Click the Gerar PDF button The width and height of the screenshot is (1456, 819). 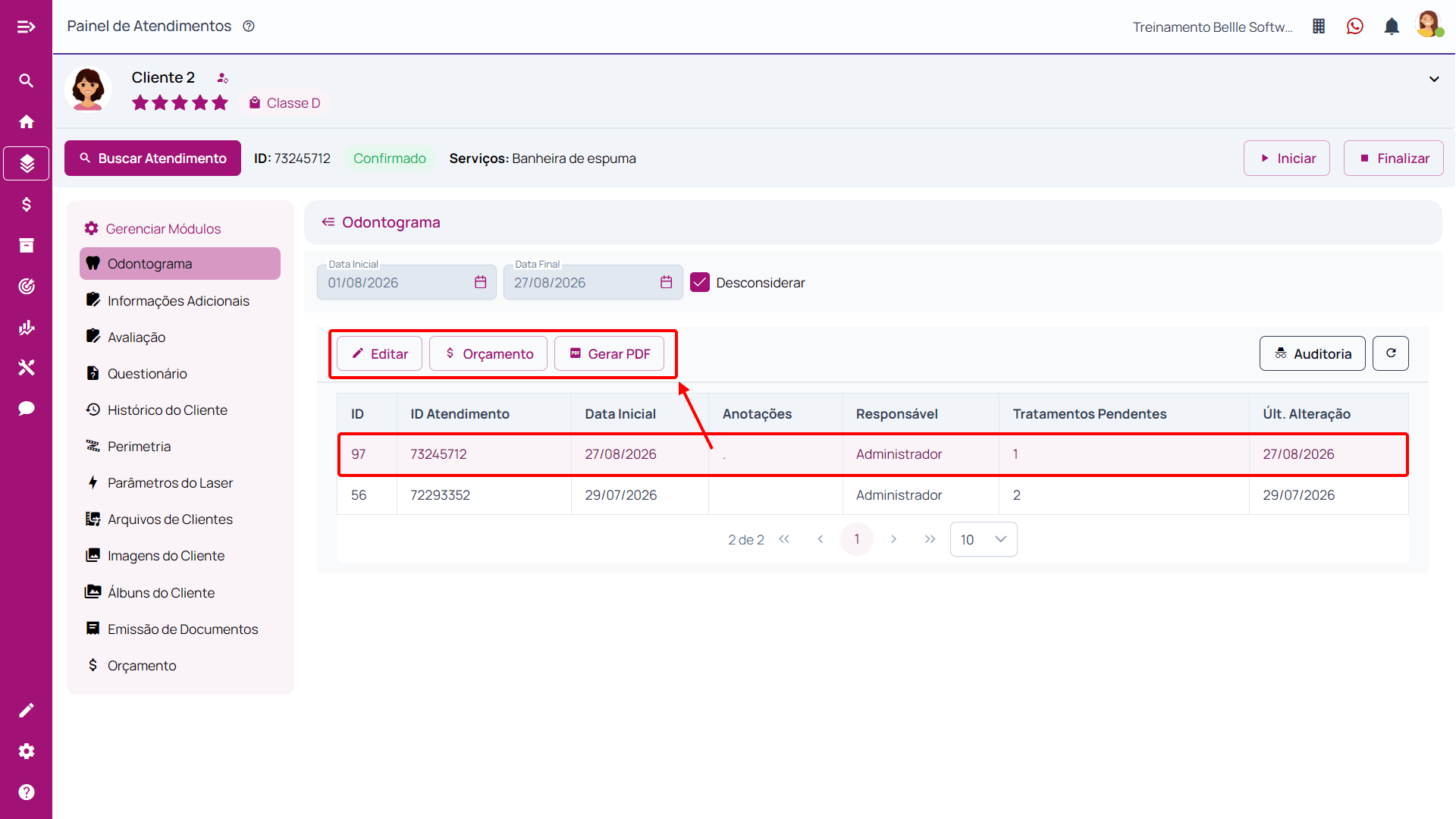click(610, 353)
